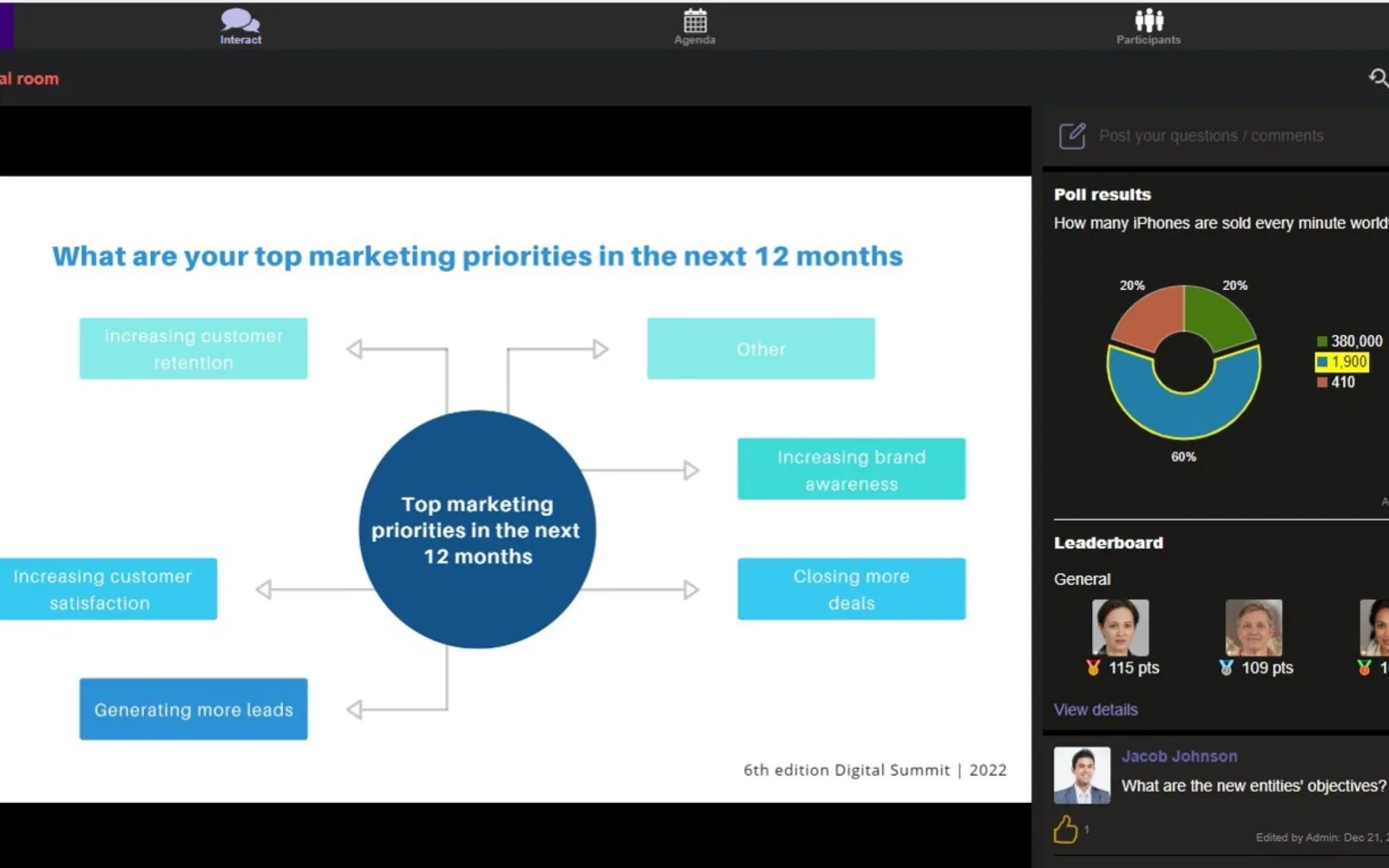Image resolution: width=1389 pixels, height=868 pixels.
Task: Click the '6th edition Digital Summit | 2022' footer
Action: [x=875, y=770]
